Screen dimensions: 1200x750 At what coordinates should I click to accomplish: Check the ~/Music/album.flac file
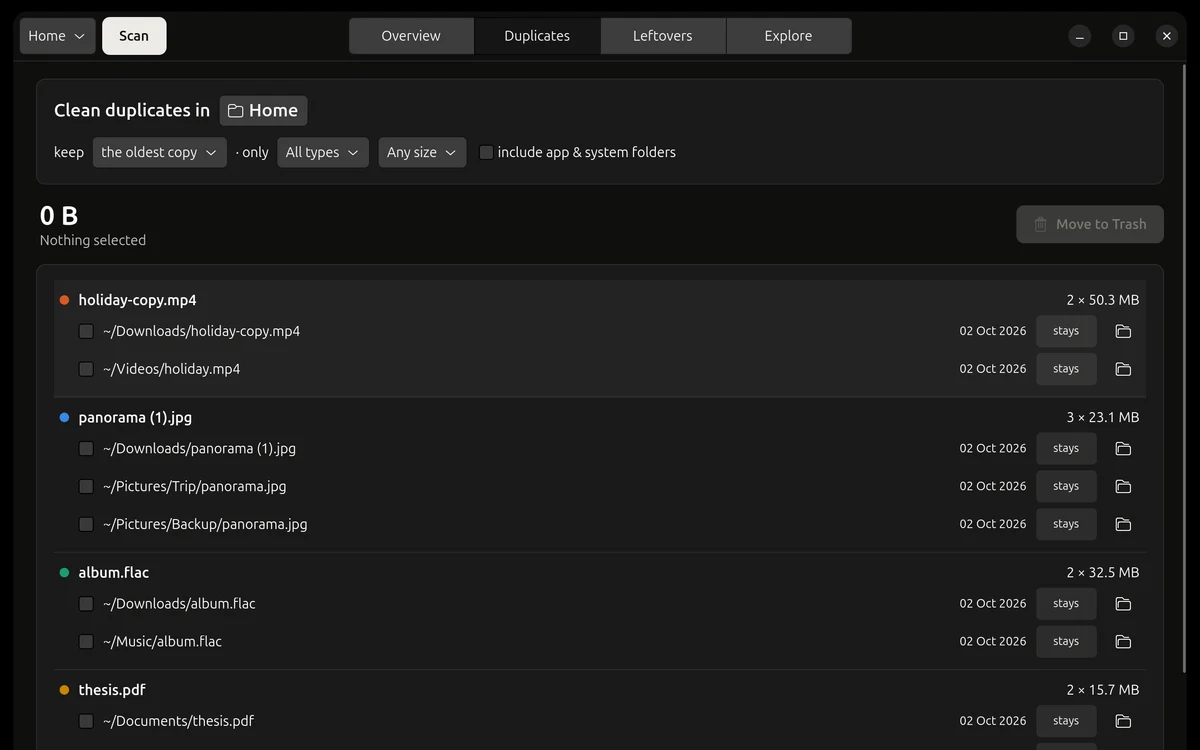[x=86, y=641]
